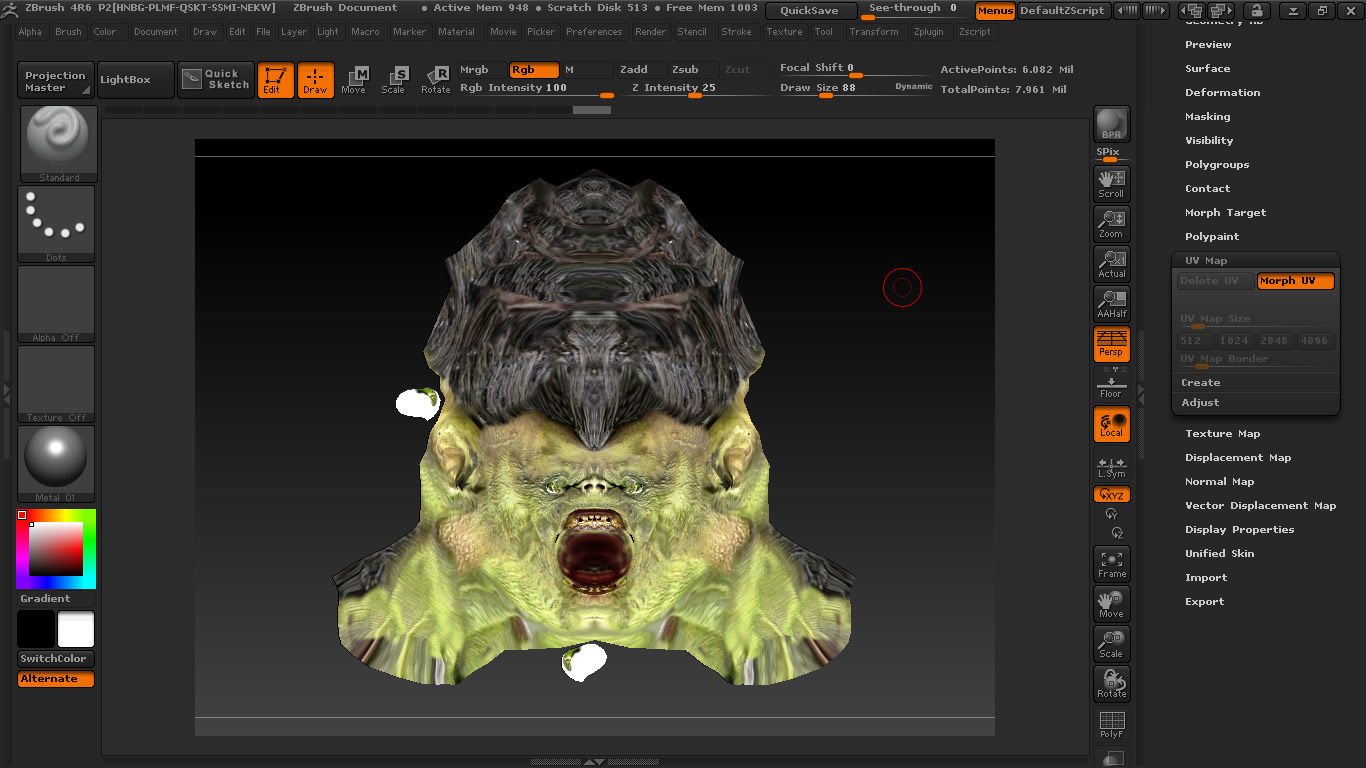The image size is (1366, 768).
Task: Expand the Displacement Map subpalette
Action: point(1238,457)
